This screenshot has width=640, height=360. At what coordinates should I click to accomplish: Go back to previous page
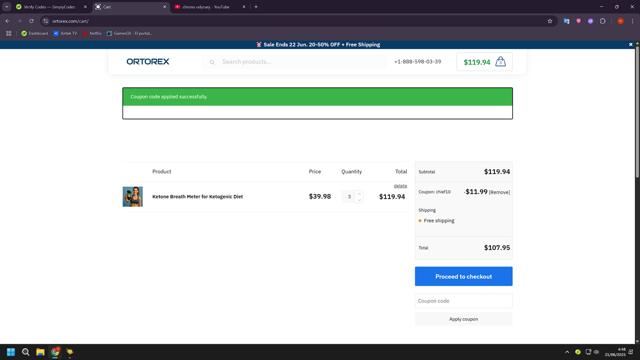pyautogui.click(x=7, y=21)
